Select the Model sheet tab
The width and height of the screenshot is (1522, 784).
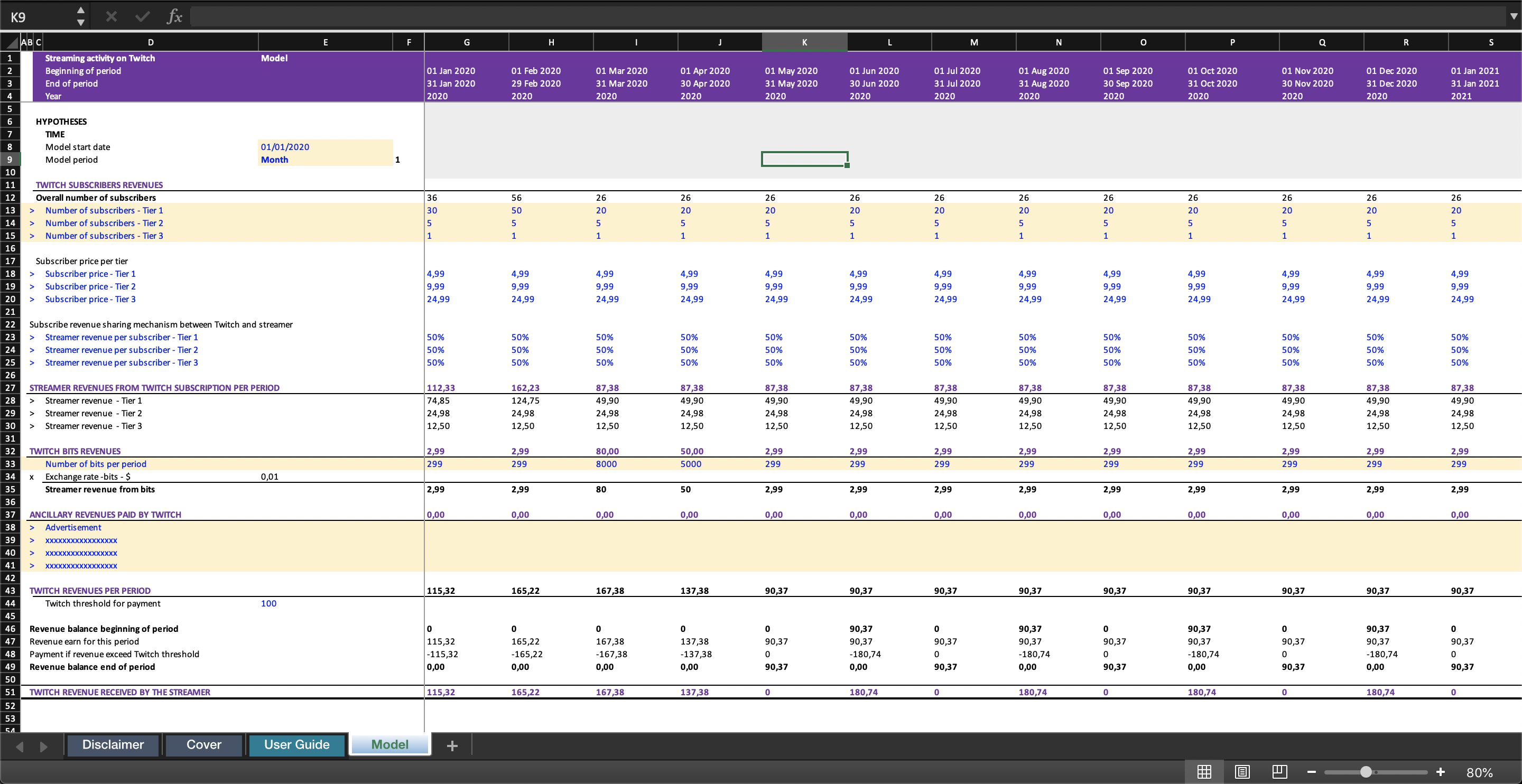click(389, 744)
